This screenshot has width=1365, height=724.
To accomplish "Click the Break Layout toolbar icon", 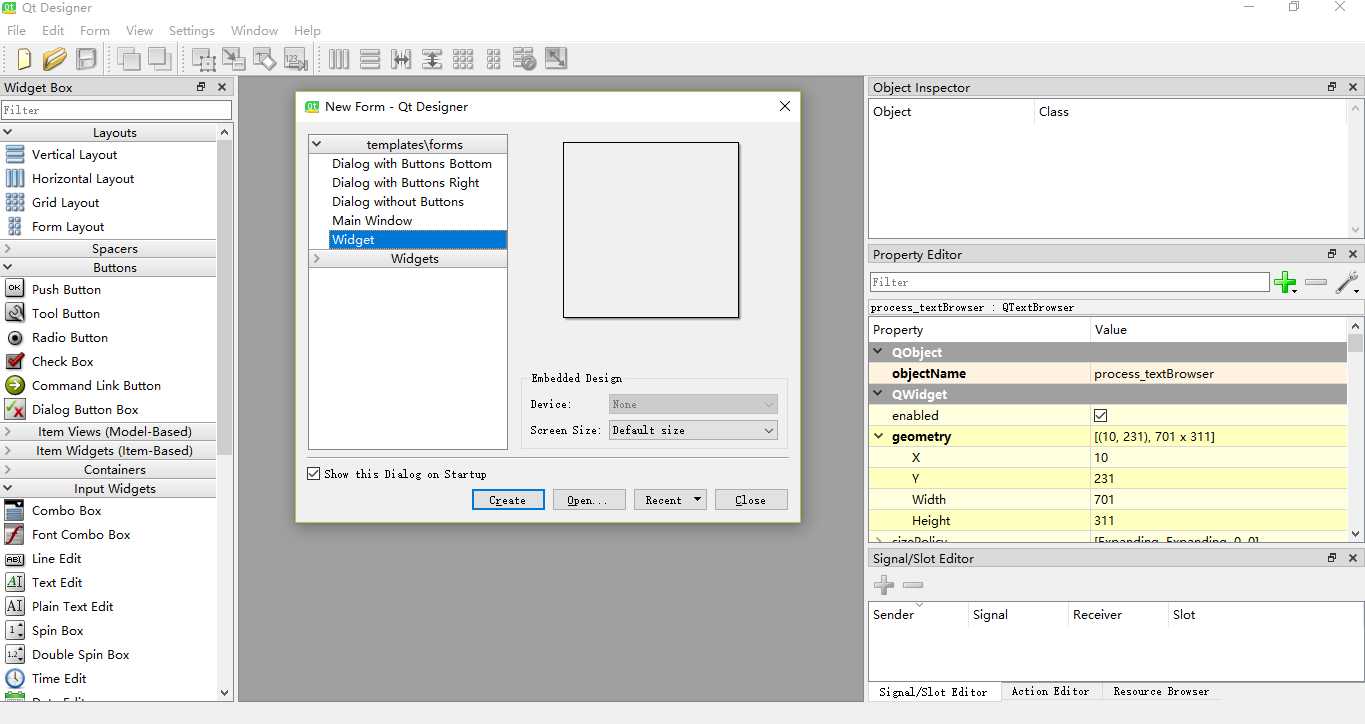I will click(x=525, y=59).
